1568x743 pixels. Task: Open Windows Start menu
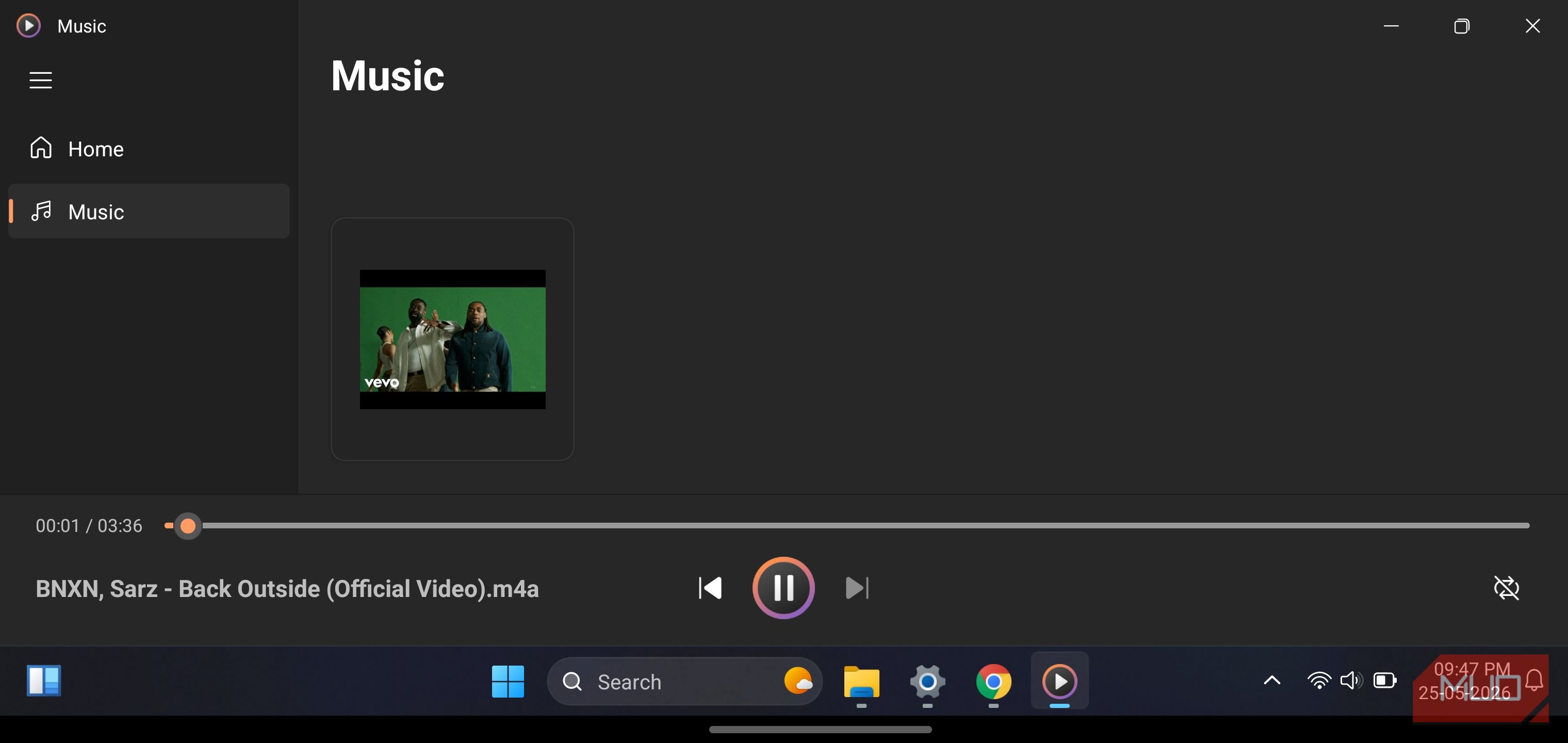click(x=508, y=681)
